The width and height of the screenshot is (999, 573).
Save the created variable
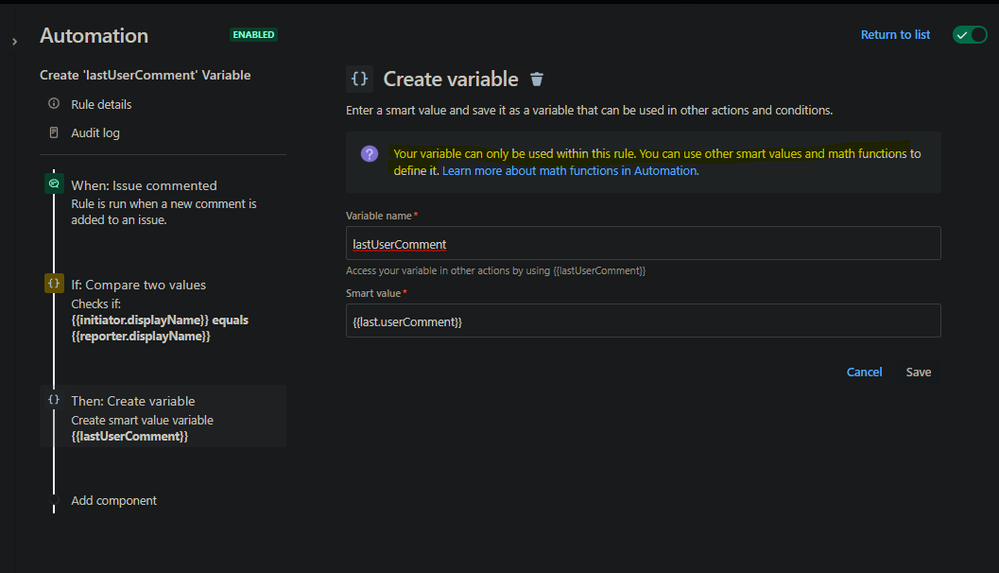pyautogui.click(x=918, y=372)
